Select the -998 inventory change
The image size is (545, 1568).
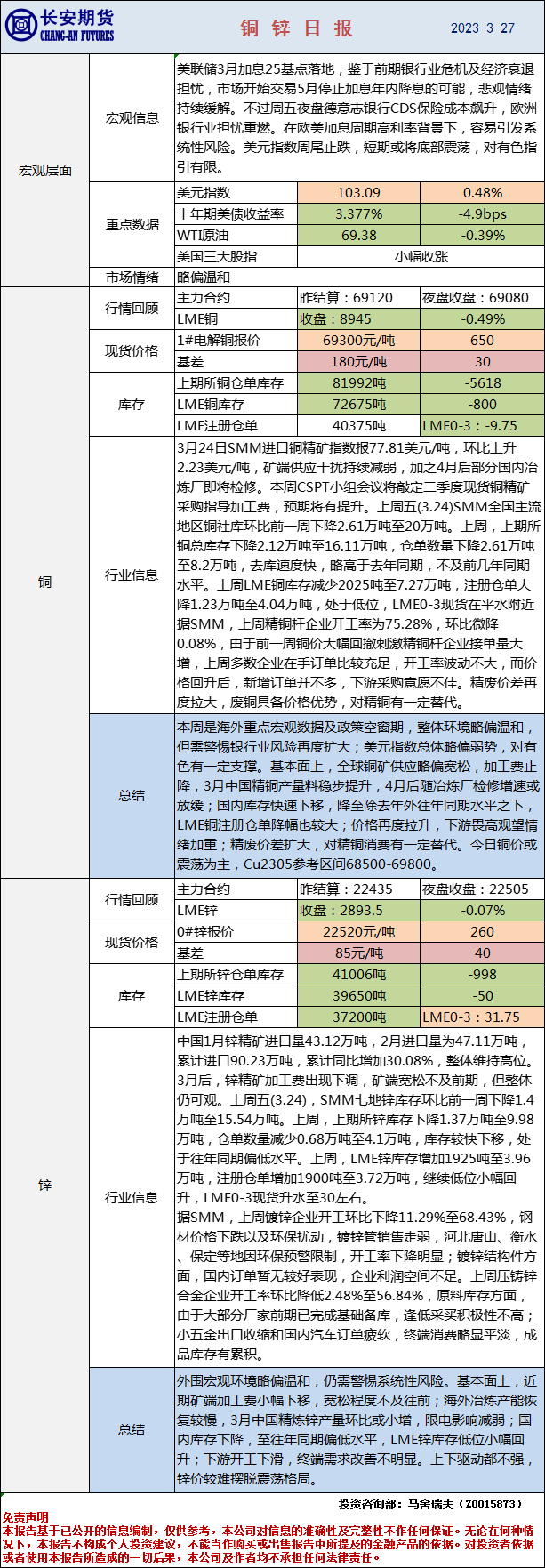pos(482,974)
